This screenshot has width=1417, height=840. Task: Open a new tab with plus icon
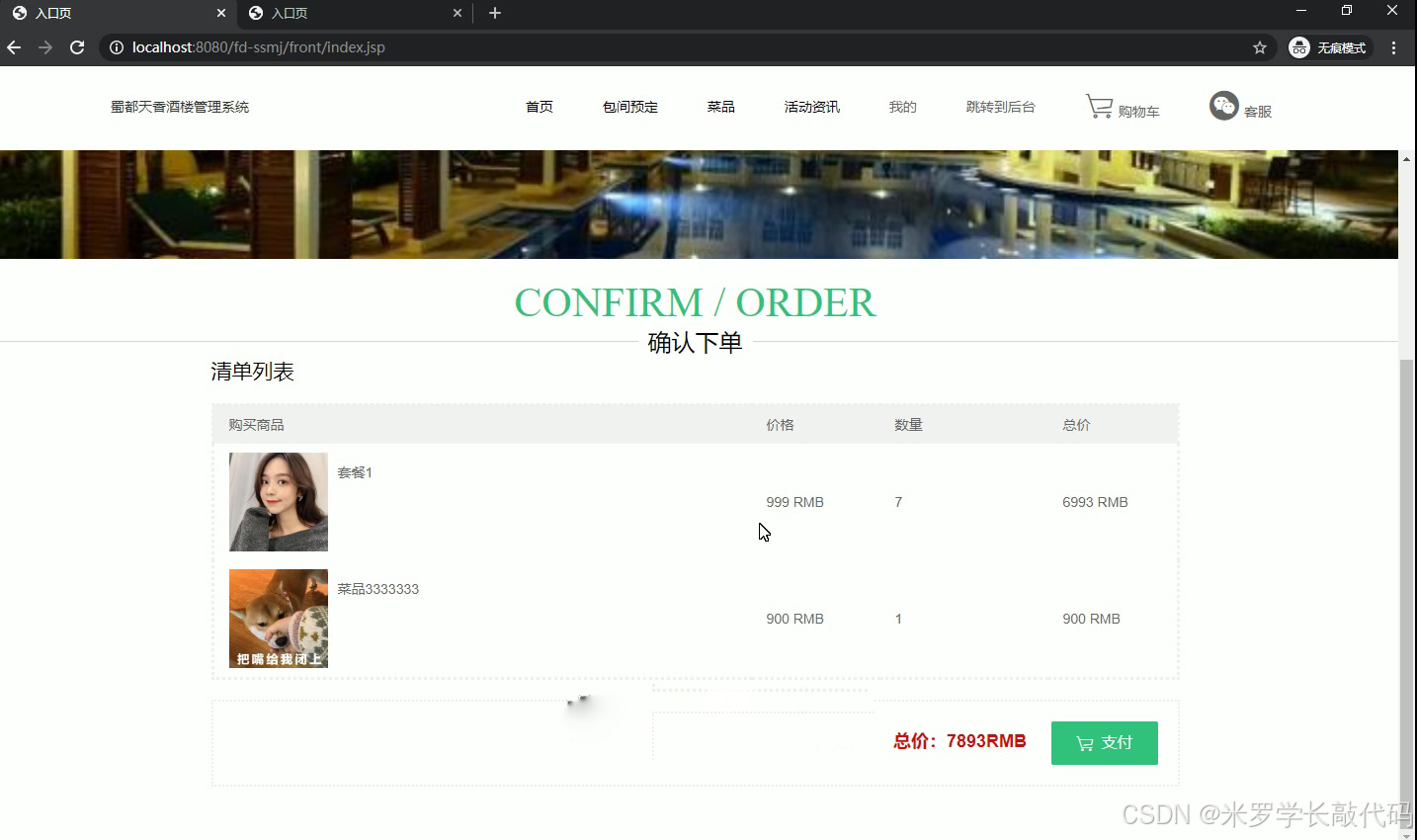pyautogui.click(x=495, y=13)
